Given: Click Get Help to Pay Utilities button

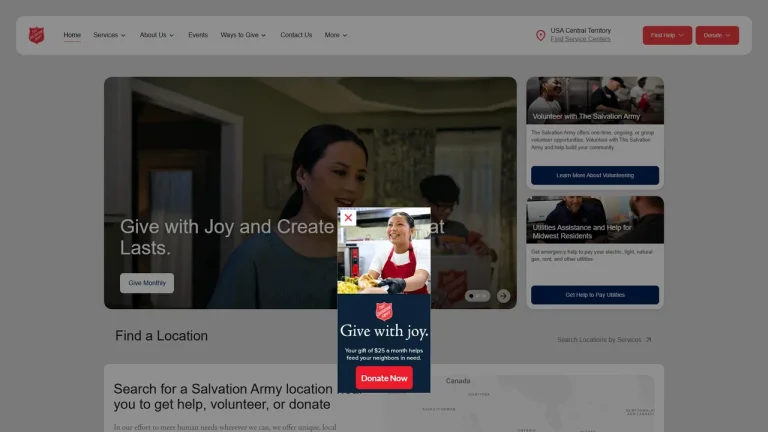Looking at the screenshot, I should pyautogui.click(x=595, y=295).
